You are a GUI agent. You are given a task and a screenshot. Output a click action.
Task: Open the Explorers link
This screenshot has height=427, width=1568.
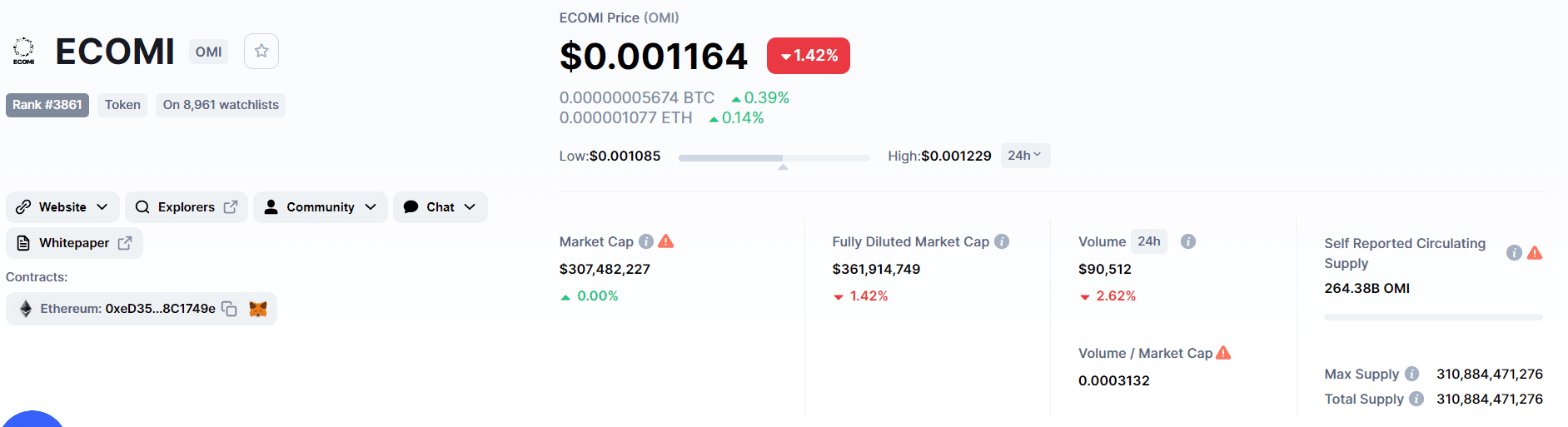point(187,207)
